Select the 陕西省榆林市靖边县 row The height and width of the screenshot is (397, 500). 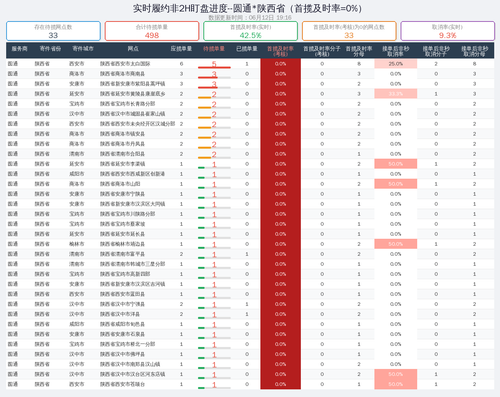click(x=250, y=244)
